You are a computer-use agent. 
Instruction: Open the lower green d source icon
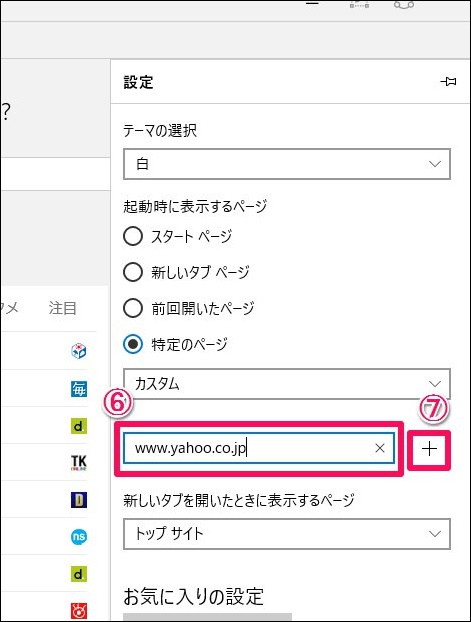[x=79, y=574]
